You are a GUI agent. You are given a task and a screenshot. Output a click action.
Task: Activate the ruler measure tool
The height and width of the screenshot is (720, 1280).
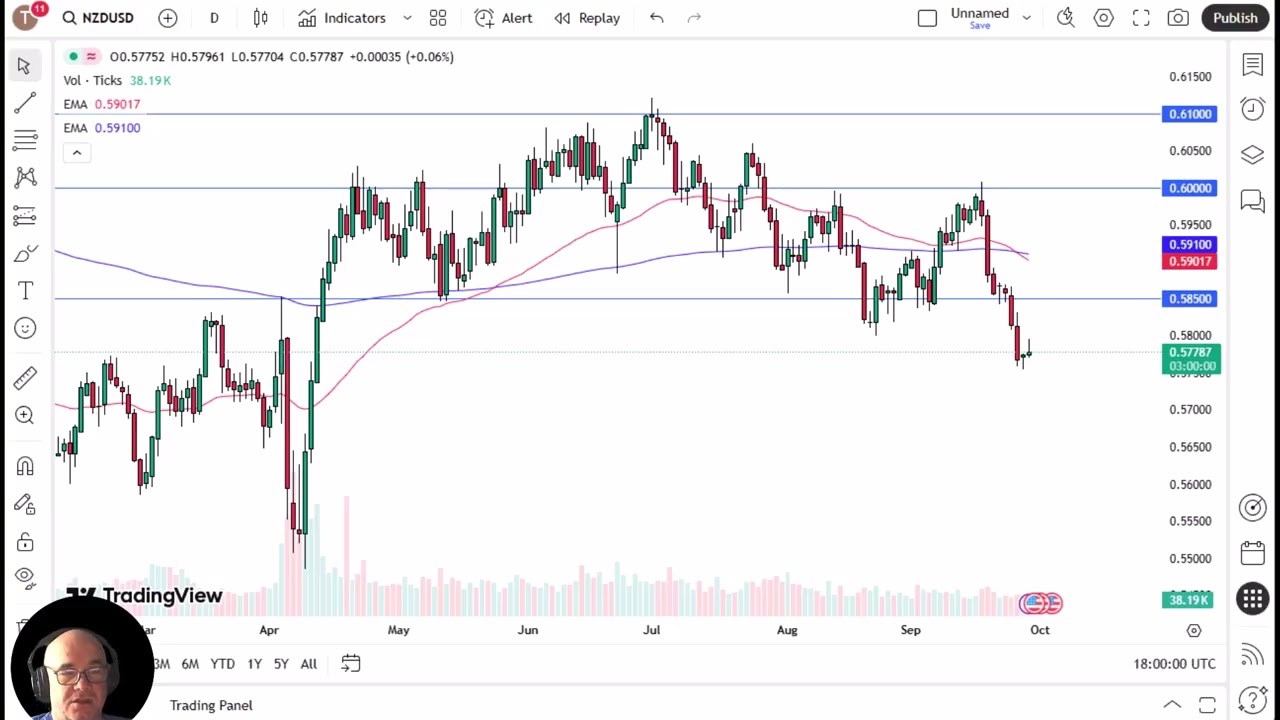pos(25,377)
